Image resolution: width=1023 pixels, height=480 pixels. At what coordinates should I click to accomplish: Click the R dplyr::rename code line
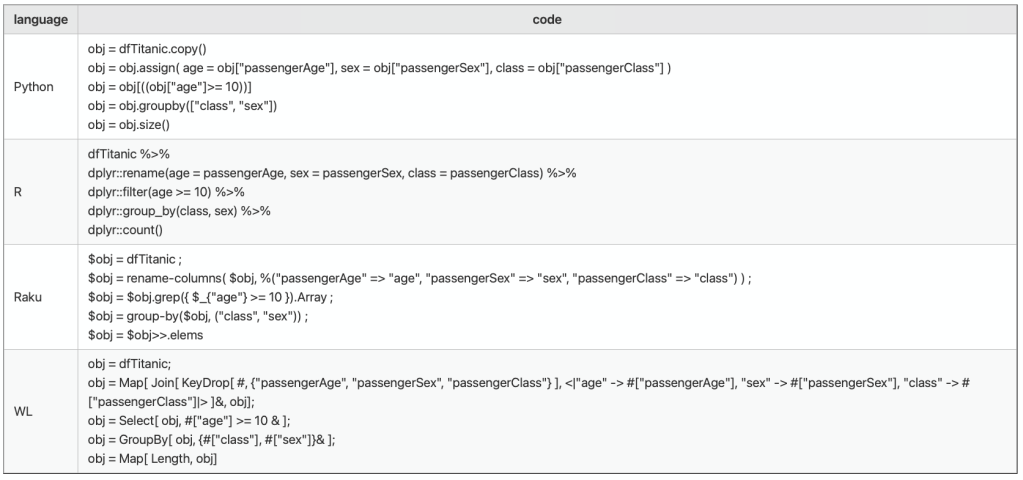[x=331, y=173]
